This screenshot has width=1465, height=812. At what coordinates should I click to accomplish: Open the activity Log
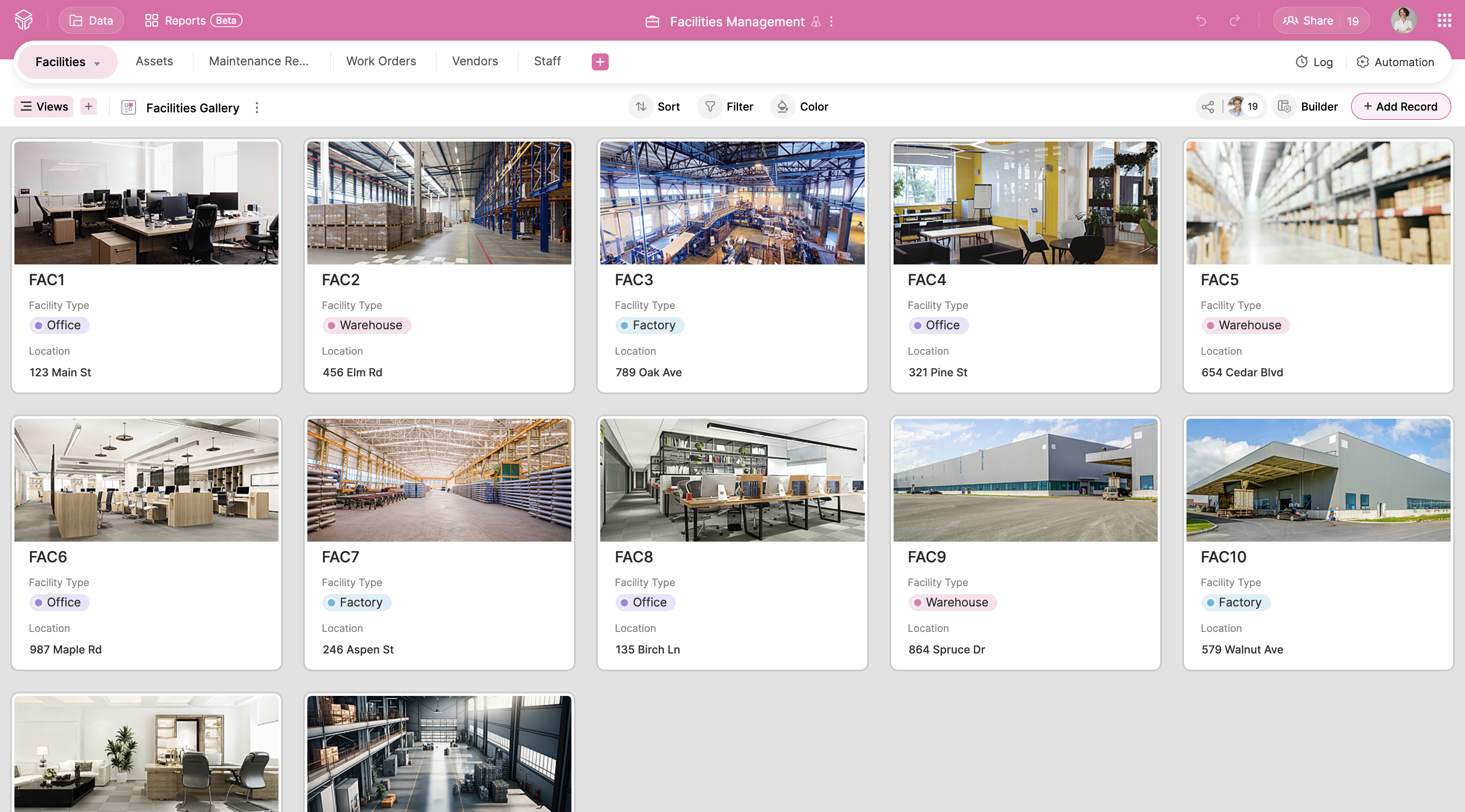1314,62
